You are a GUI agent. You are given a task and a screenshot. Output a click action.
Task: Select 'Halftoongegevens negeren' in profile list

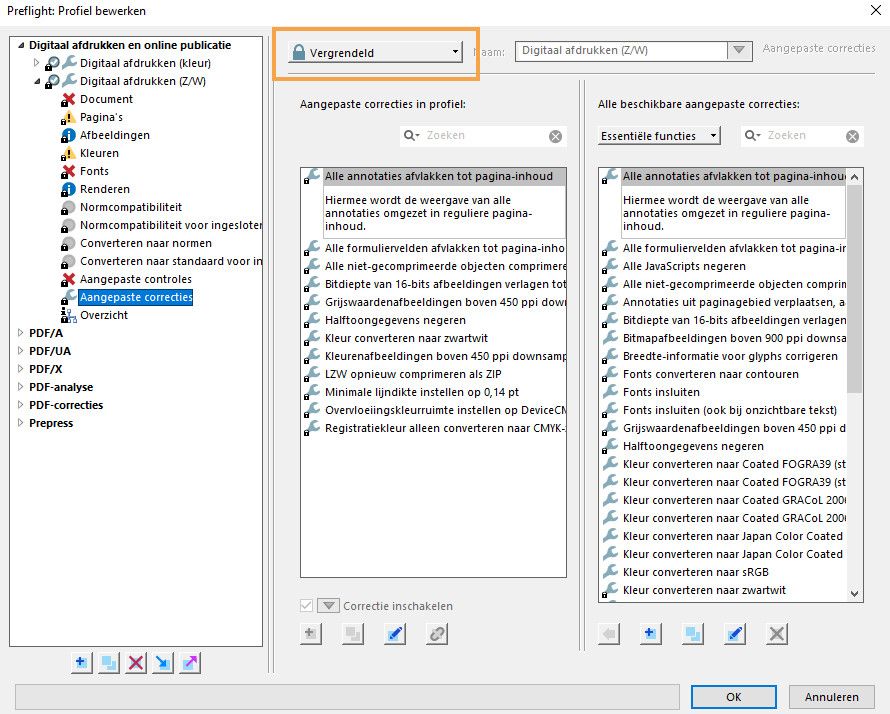[x=396, y=320]
